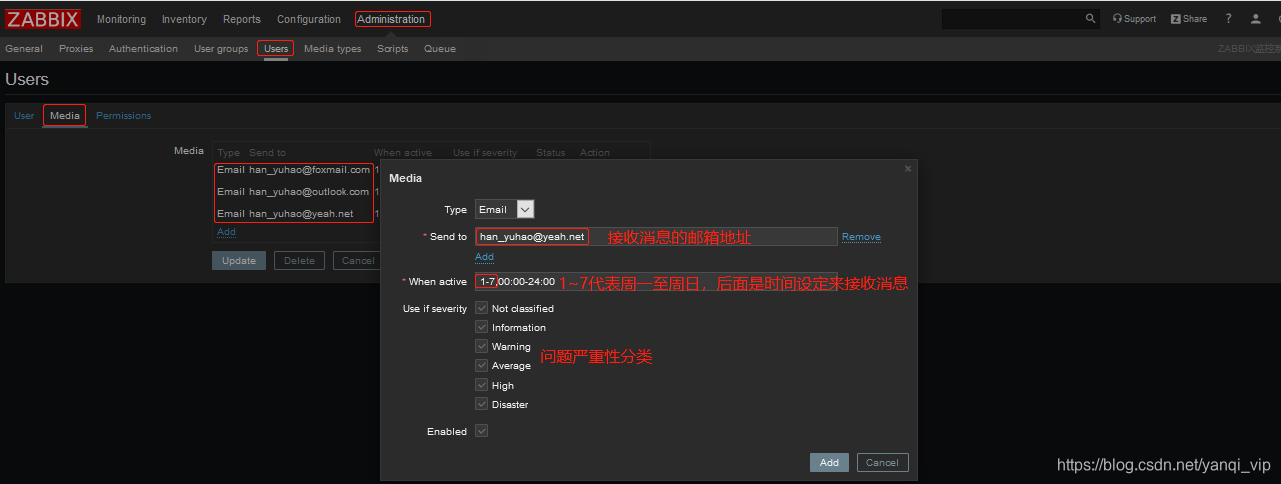Toggle the High severity checkbox
The image size is (1281, 484).
[482, 385]
